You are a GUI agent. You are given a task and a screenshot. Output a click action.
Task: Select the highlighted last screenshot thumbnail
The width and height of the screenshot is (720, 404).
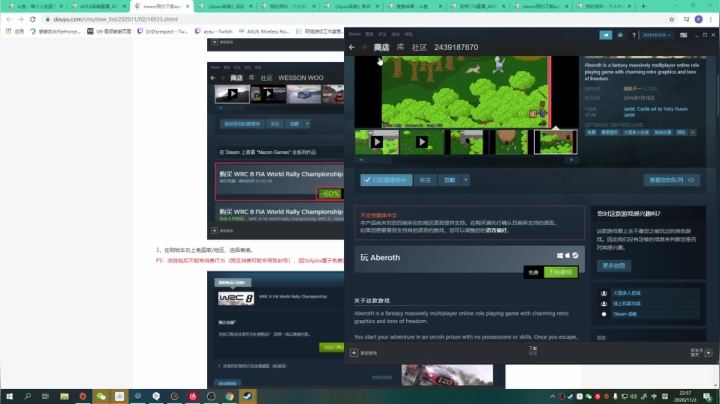[x=556, y=142]
